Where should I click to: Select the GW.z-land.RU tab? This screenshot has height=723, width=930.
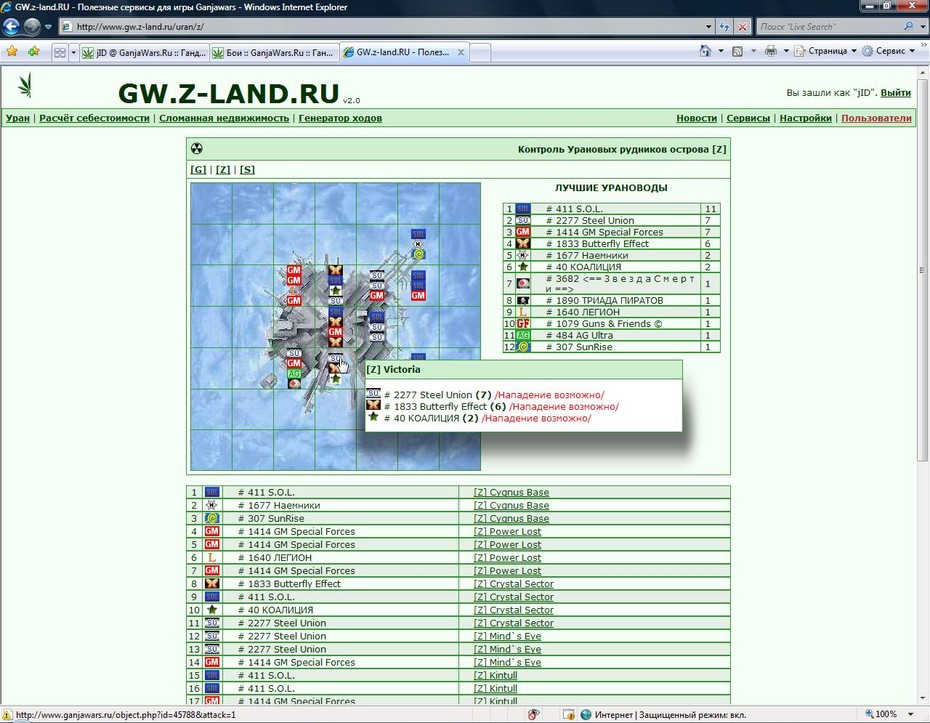click(x=396, y=52)
